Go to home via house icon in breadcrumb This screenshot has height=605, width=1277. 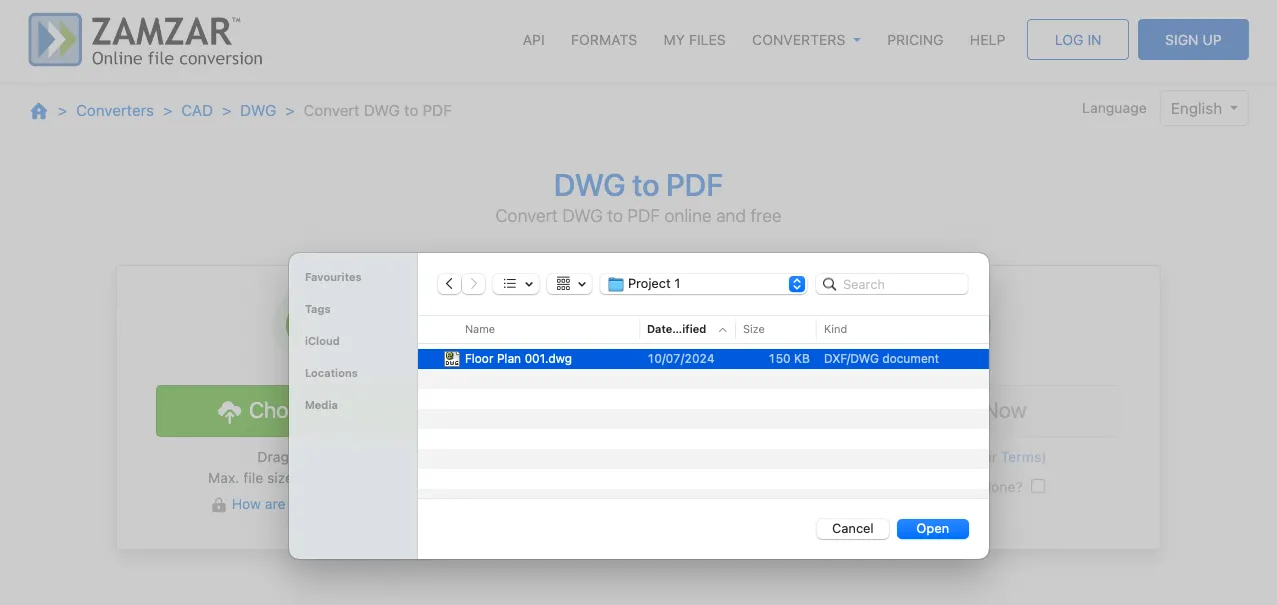(x=39, y=111)
